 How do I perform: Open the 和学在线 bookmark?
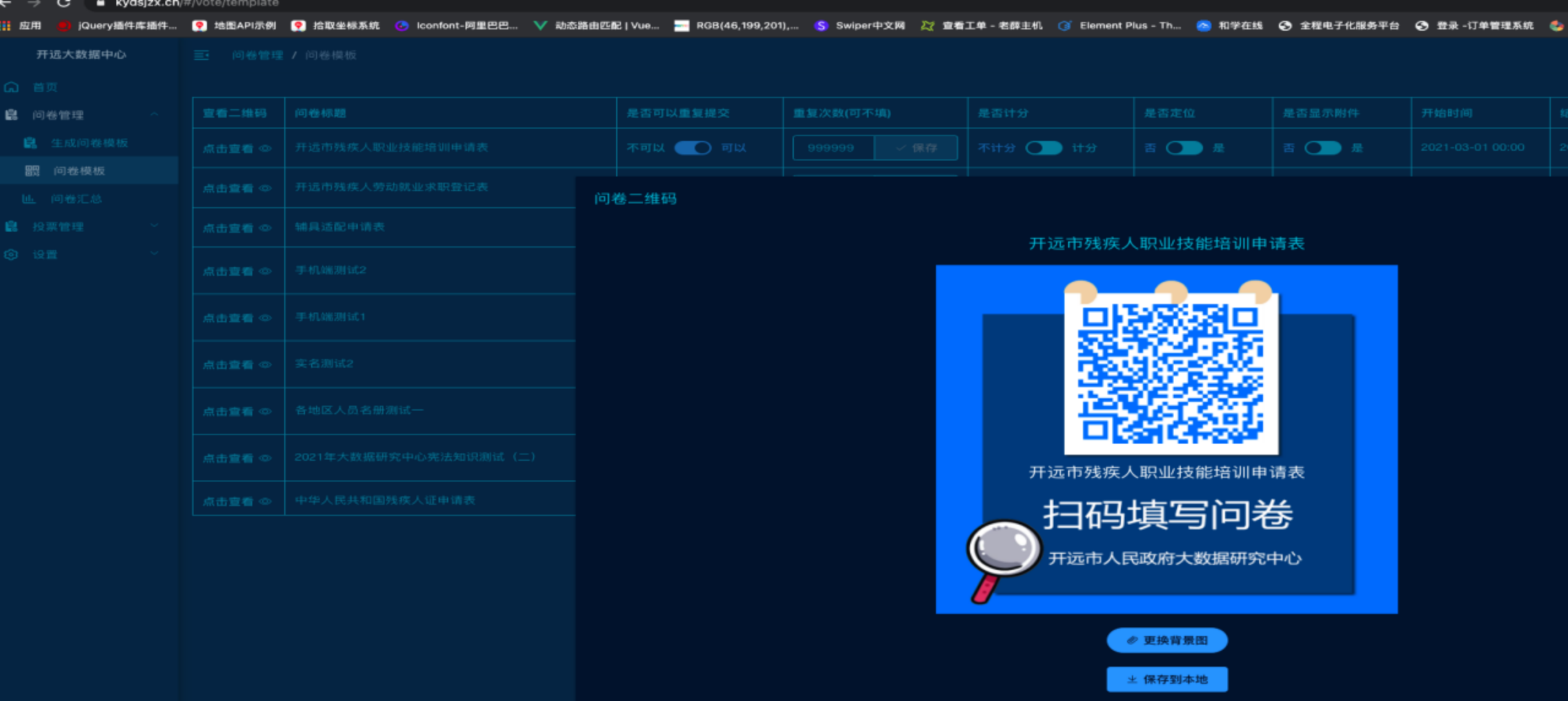click(1230, 26)
